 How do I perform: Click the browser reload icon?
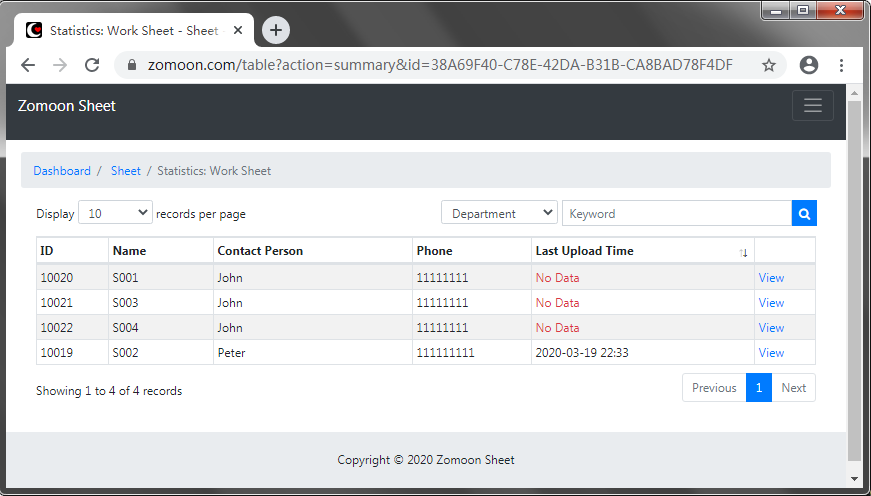92,65
